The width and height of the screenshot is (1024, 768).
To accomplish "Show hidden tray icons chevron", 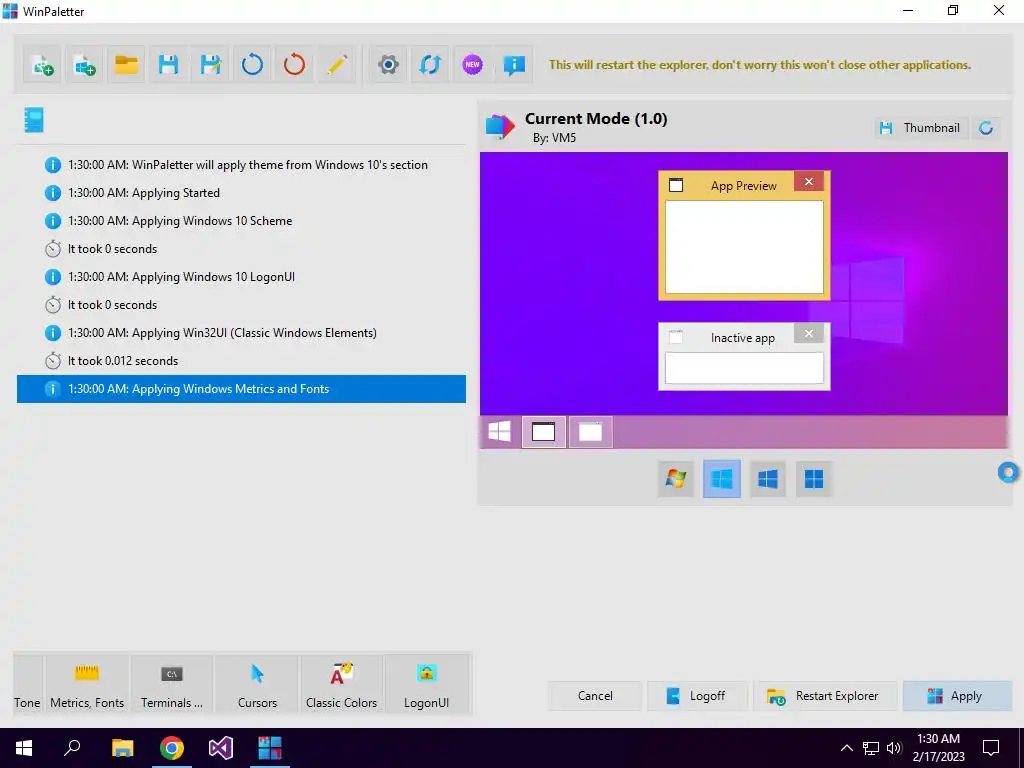I will click(846, 748).
